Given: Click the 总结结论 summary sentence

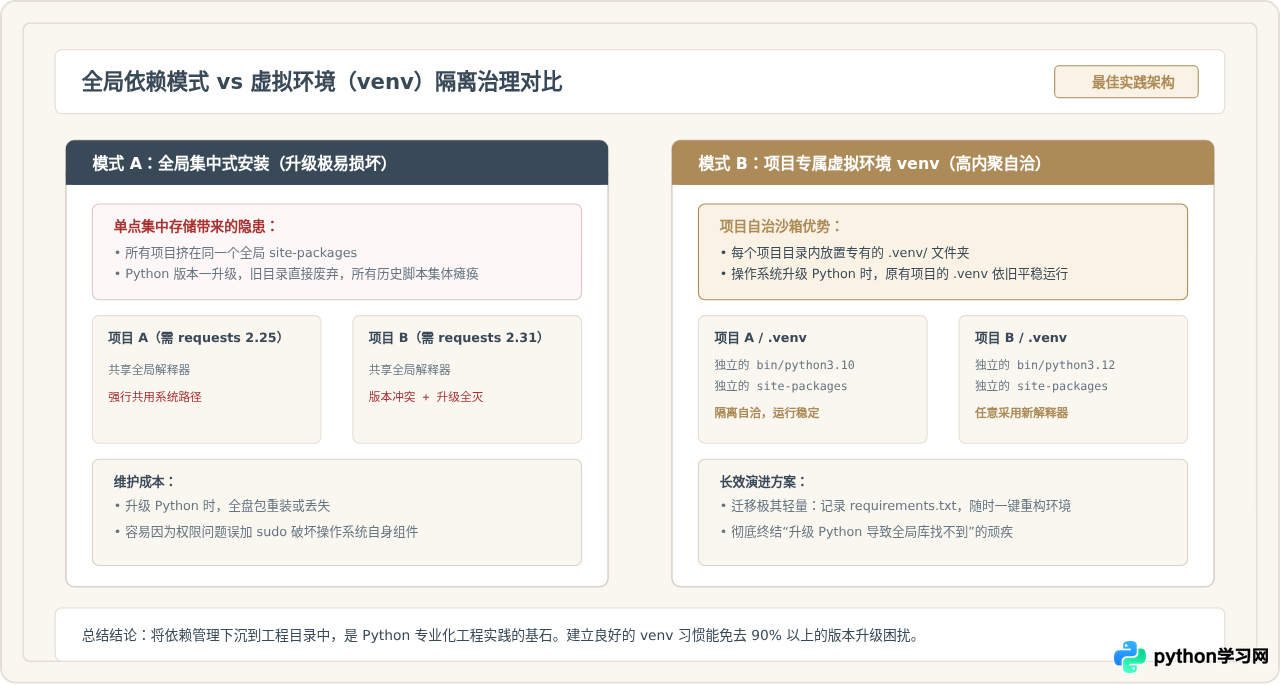Looking at the screenshot, I should [x=500, y=635].
